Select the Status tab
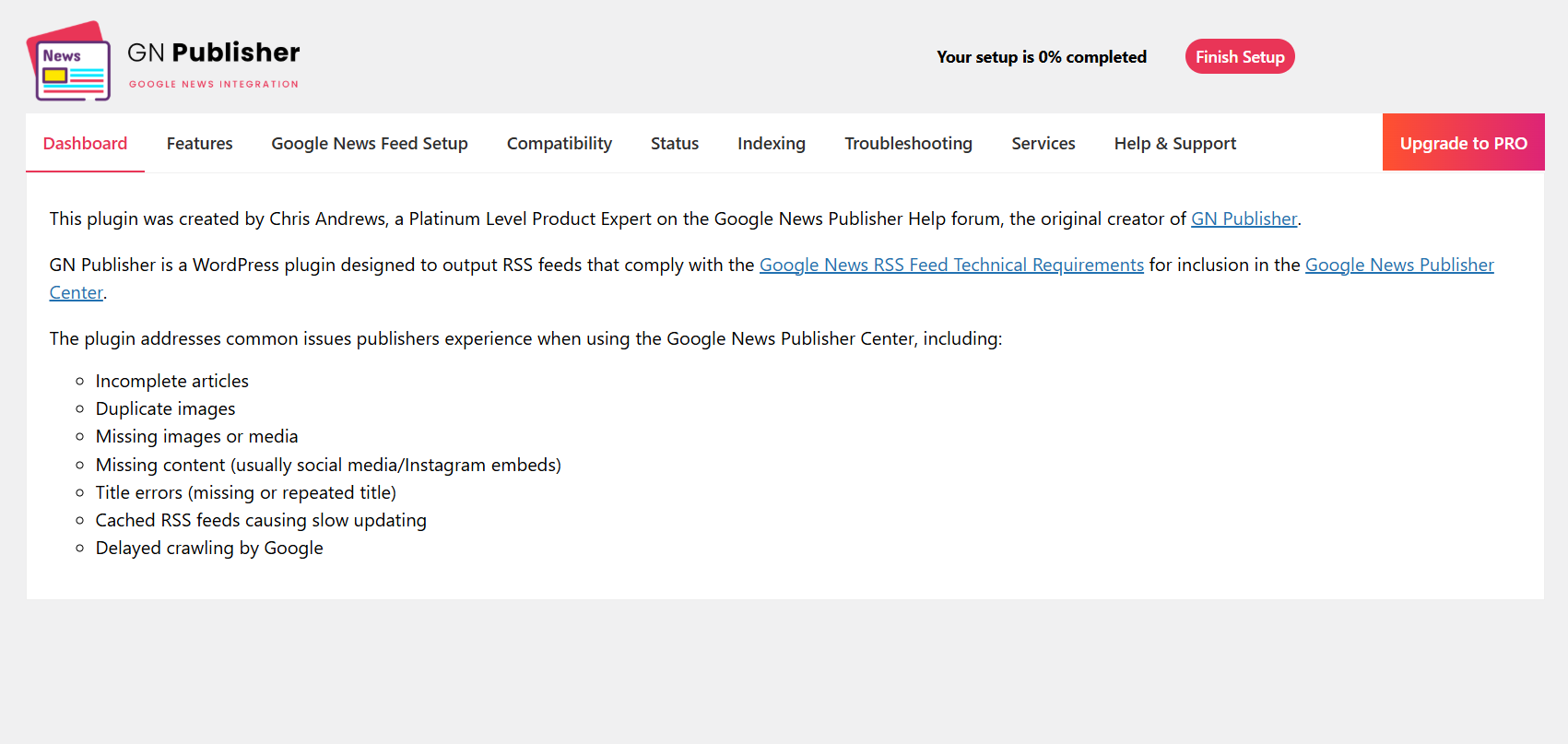Screen dimensions: 1568x744 pyautogui.click(x=675, y=143)
